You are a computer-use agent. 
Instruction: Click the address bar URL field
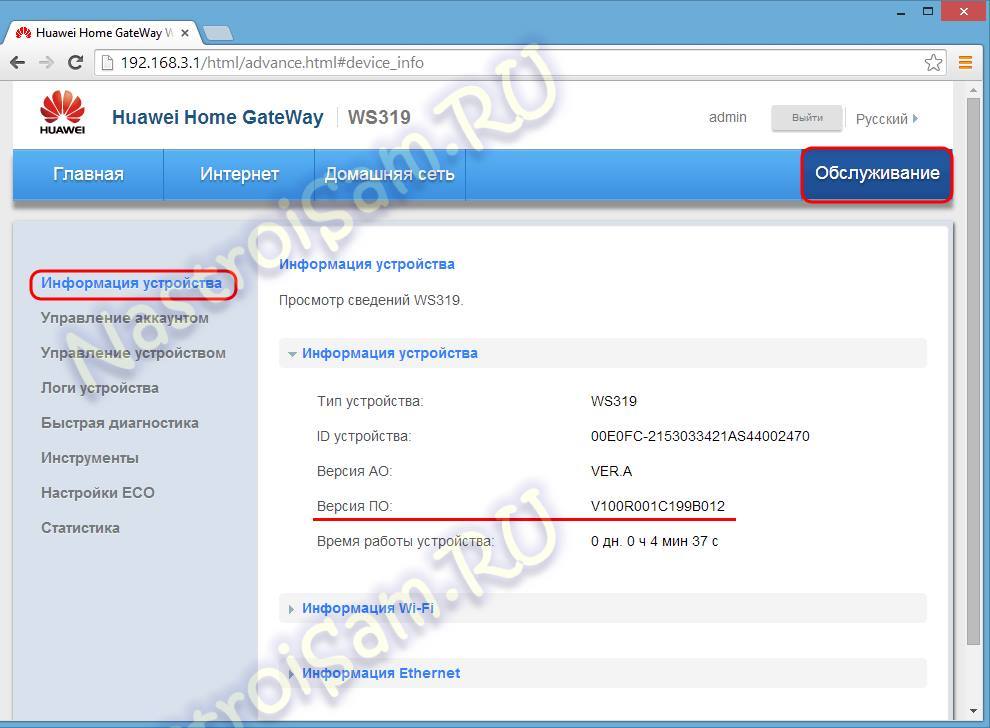coord(500,62)
